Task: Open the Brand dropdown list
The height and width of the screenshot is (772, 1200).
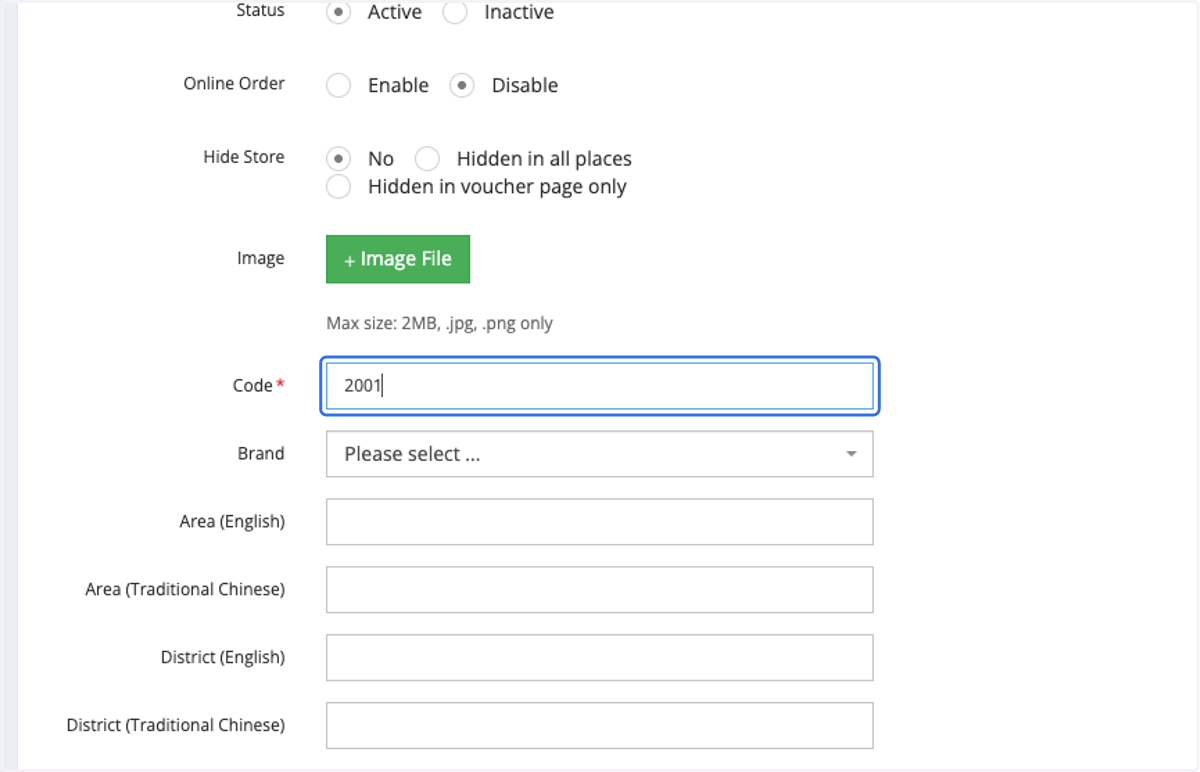Action: (600, 454)
